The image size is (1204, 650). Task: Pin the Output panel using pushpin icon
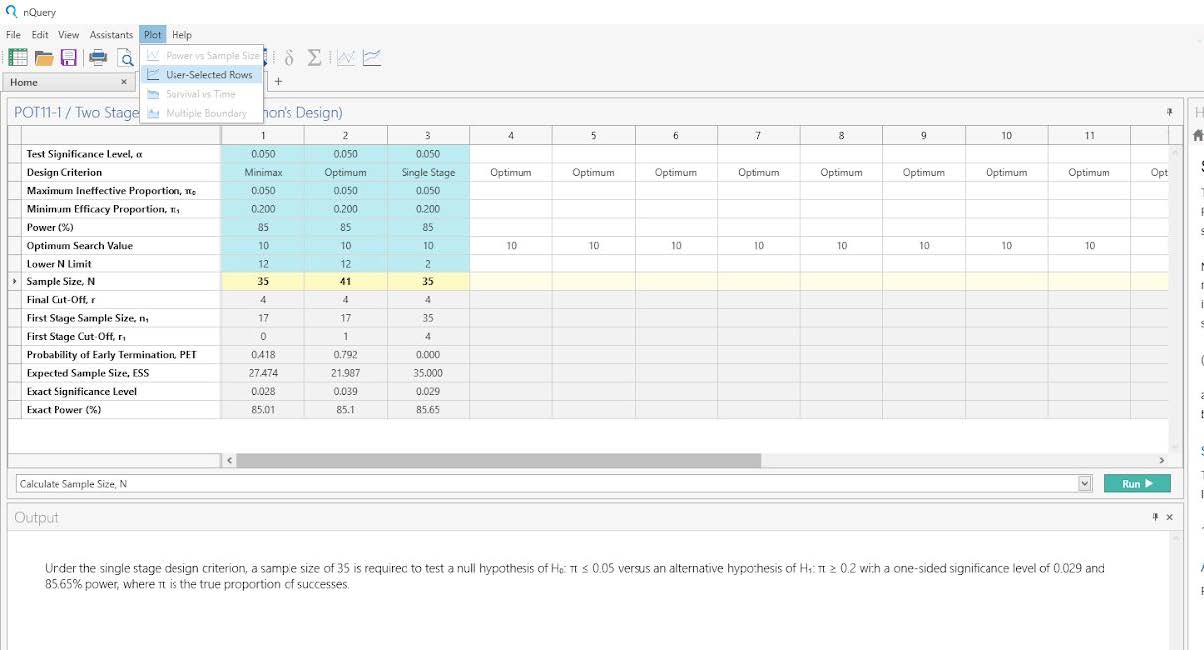click(1155, 517)
